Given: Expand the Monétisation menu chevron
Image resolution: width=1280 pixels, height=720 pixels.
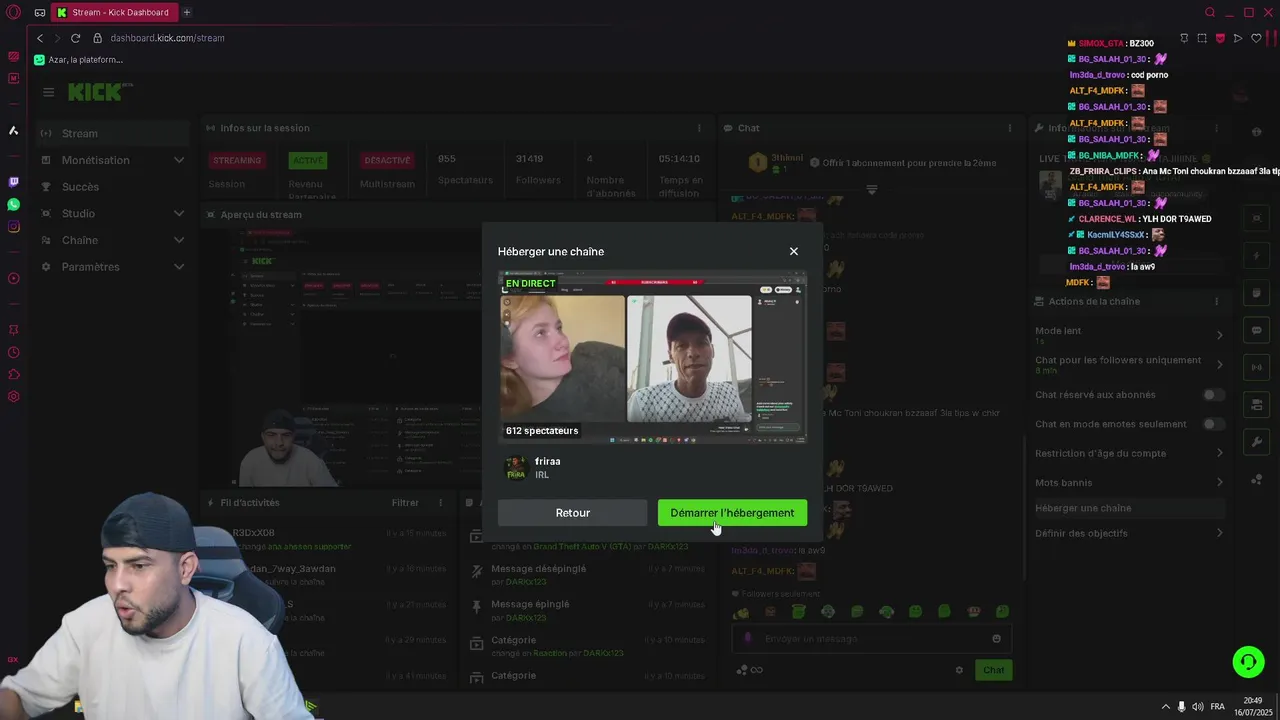Looking at the screenshot, I should point(179,160).
